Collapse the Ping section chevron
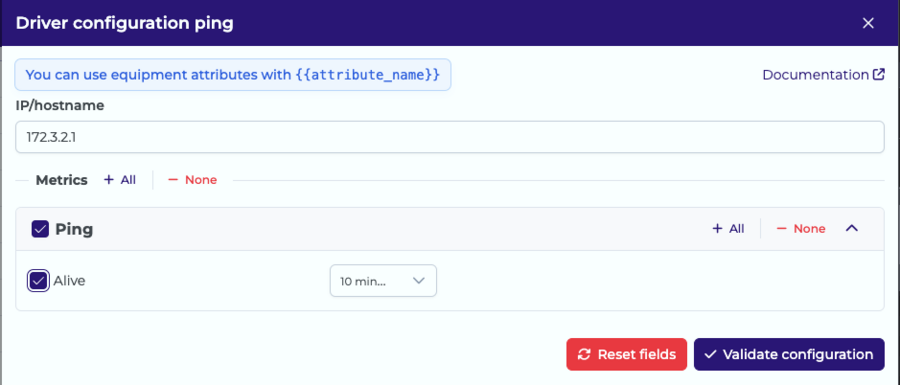This screenshot has width=900, height=385. [852, 228]
